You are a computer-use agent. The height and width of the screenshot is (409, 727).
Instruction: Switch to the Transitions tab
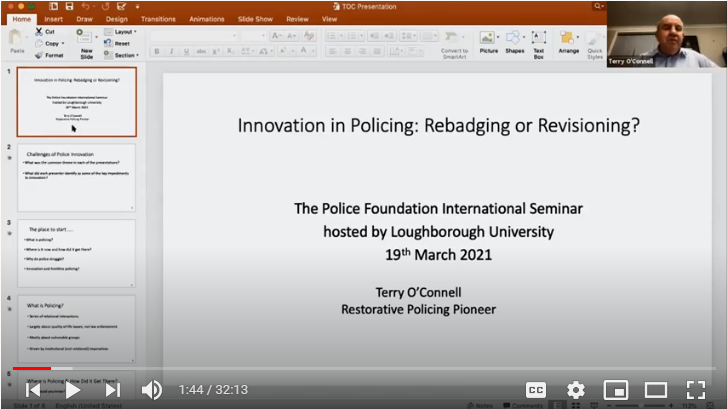click(158, 19)
